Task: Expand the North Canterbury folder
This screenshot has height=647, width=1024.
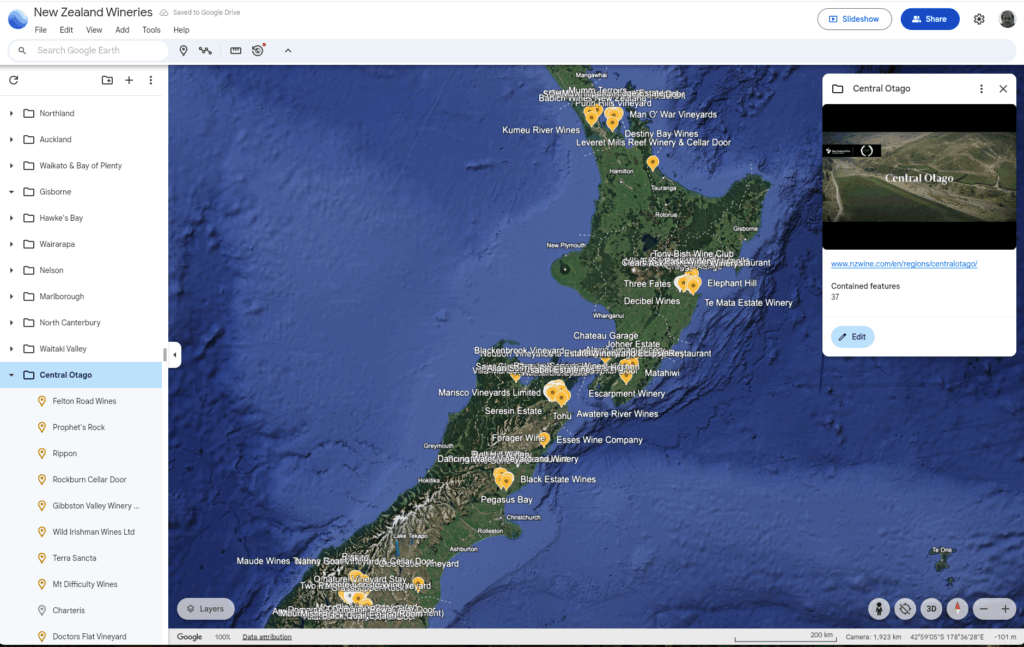Action: pyautogui.click(x=11, y=323)
